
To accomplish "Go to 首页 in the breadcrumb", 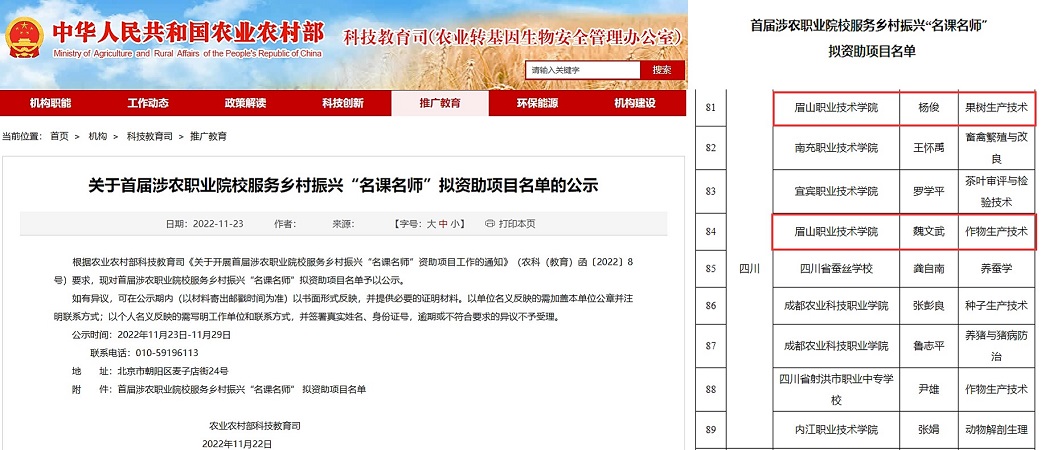I will [x=60, y=136].
